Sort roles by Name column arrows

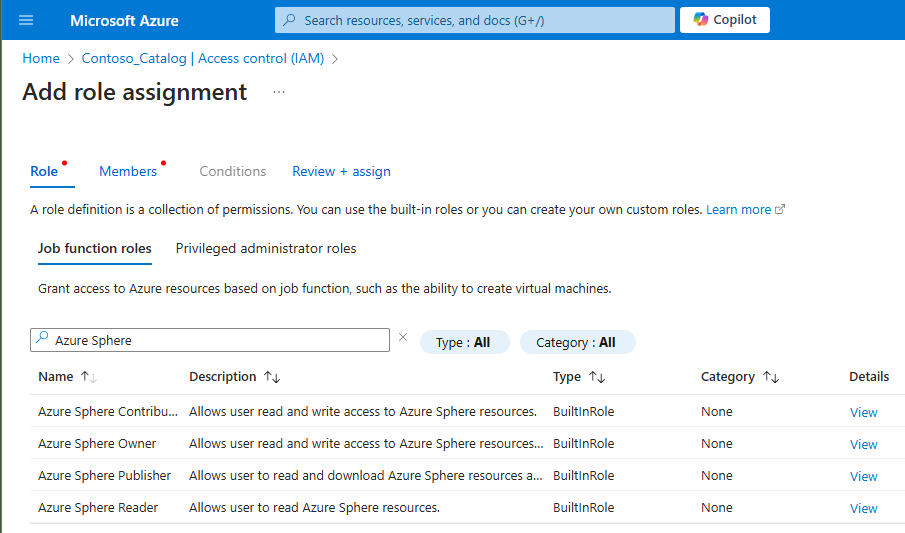tap(88, 377)
